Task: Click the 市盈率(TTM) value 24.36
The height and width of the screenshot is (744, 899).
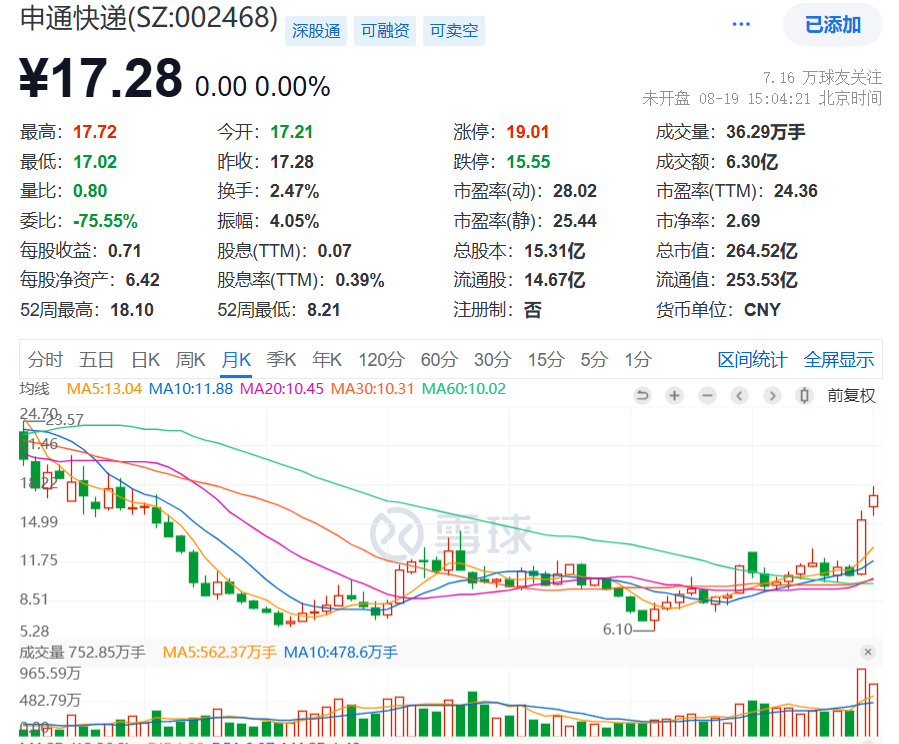Action: click(796, 191)
